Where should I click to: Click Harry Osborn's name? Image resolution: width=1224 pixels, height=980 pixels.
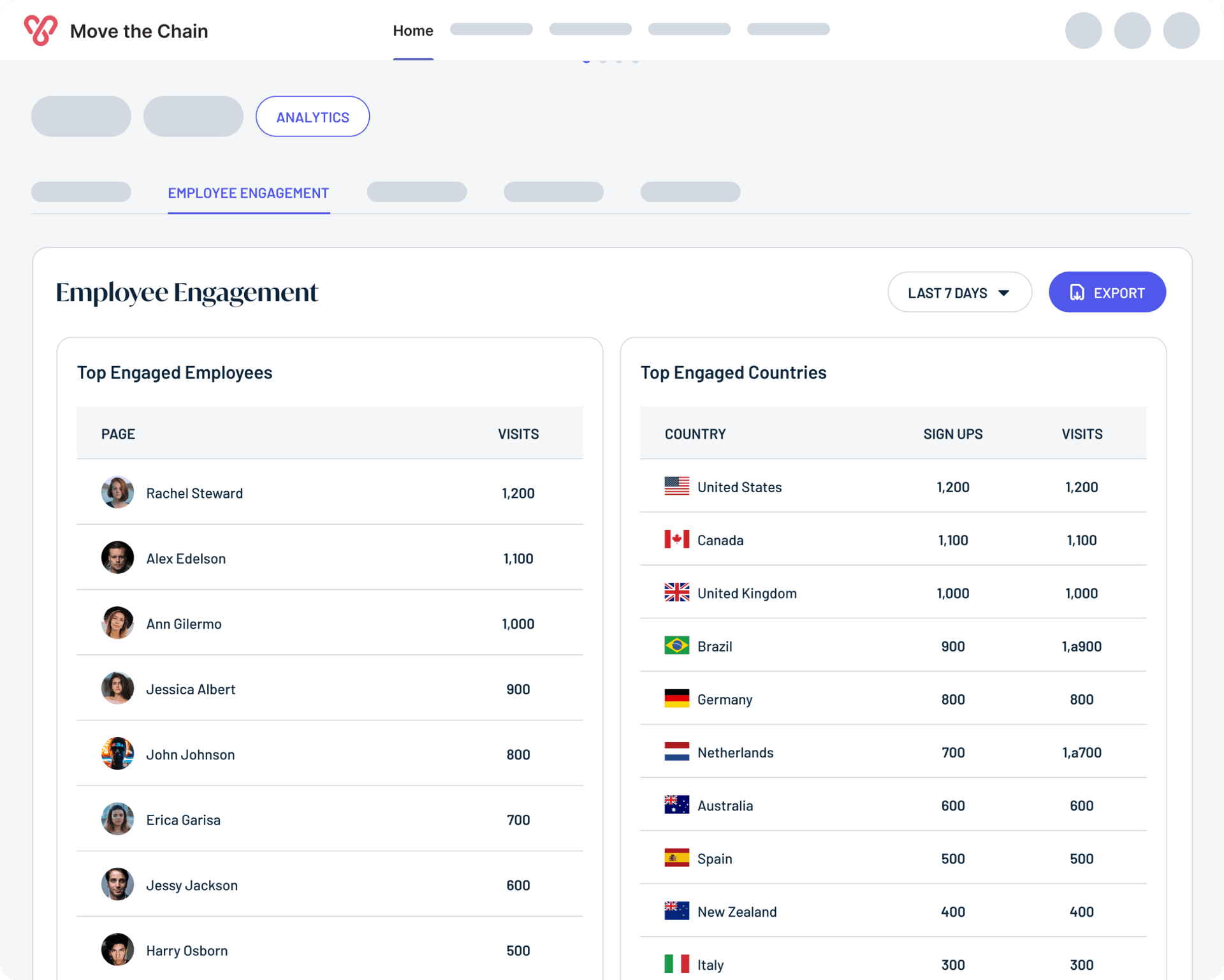pyautogui.click(x=187, y=951)
